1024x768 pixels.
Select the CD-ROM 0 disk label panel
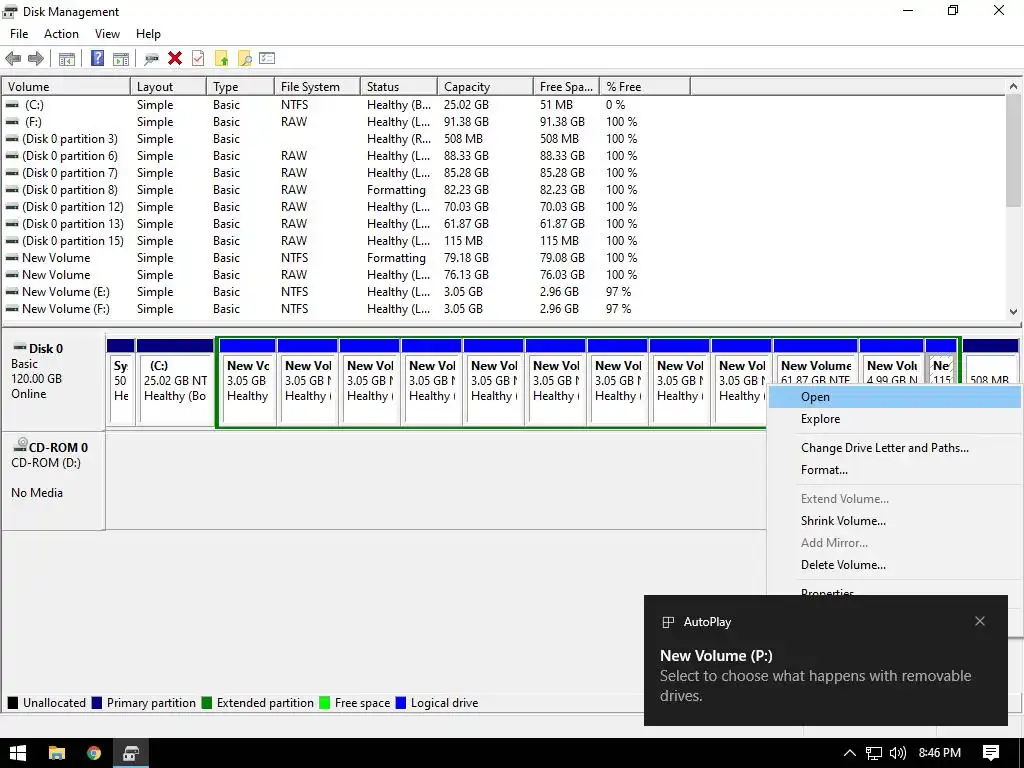53,479
